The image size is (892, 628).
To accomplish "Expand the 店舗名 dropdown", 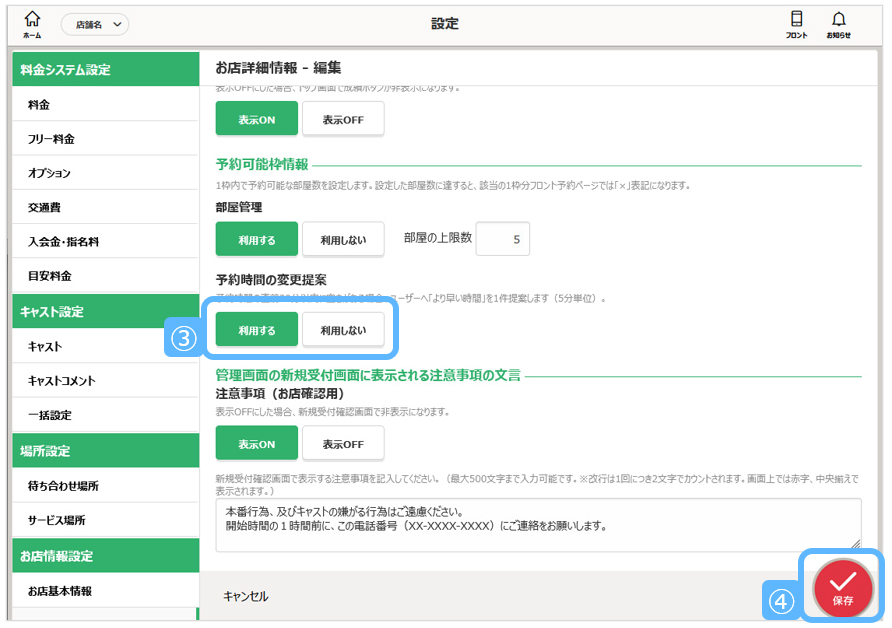I will [x=95, y=24].
